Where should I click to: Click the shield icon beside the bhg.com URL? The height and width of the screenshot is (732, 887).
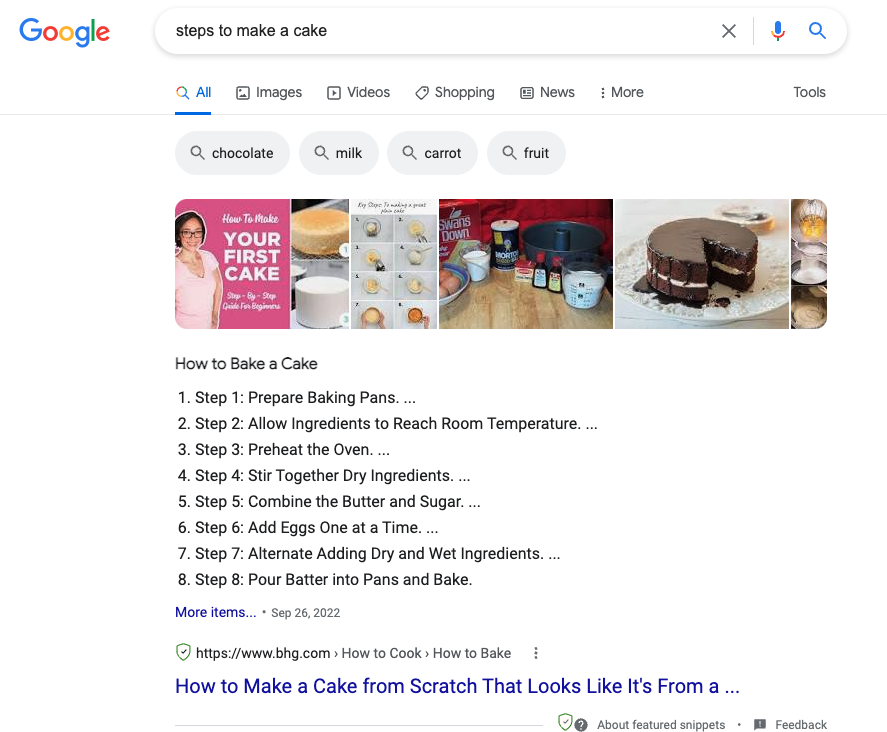point(183,652)
